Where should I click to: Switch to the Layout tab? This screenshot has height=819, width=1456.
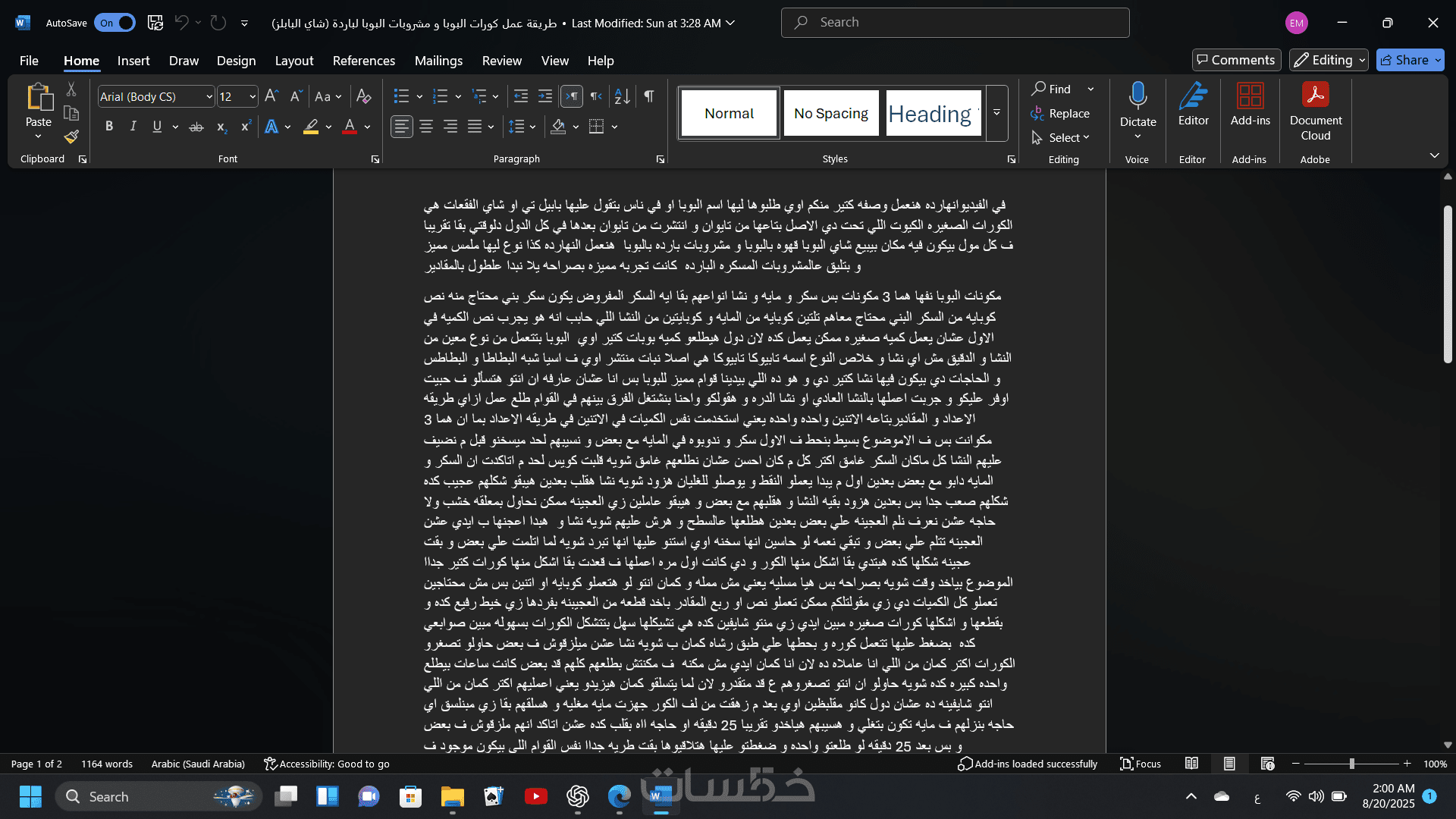293,61
